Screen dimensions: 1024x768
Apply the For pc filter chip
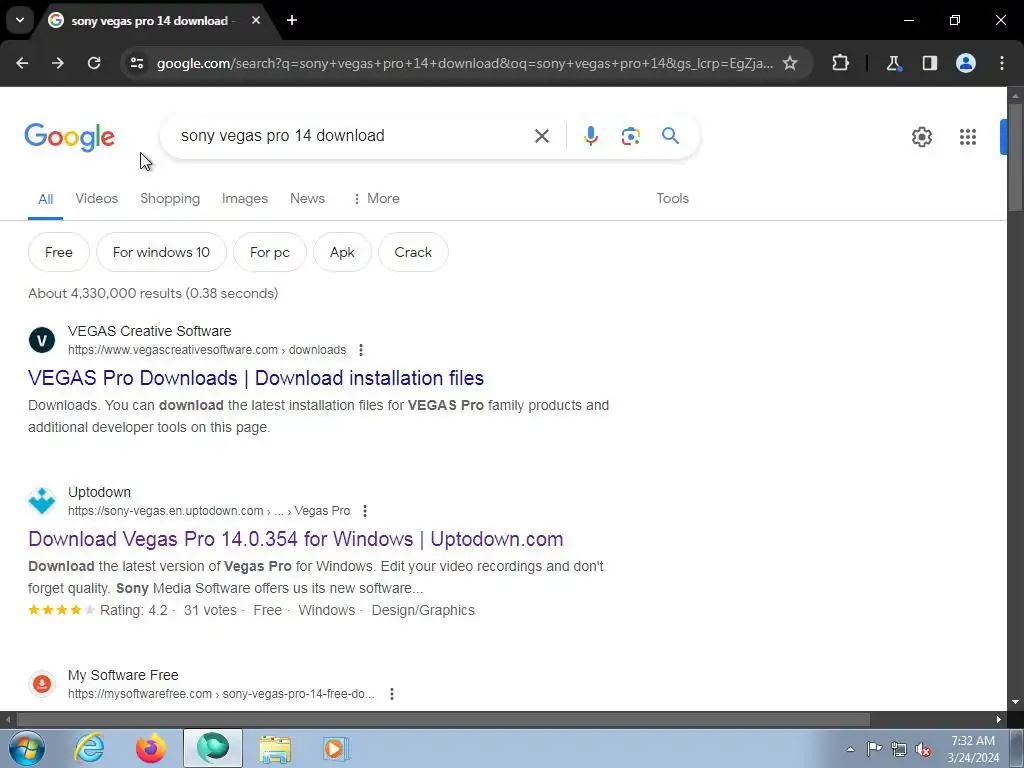click(270, 252)
